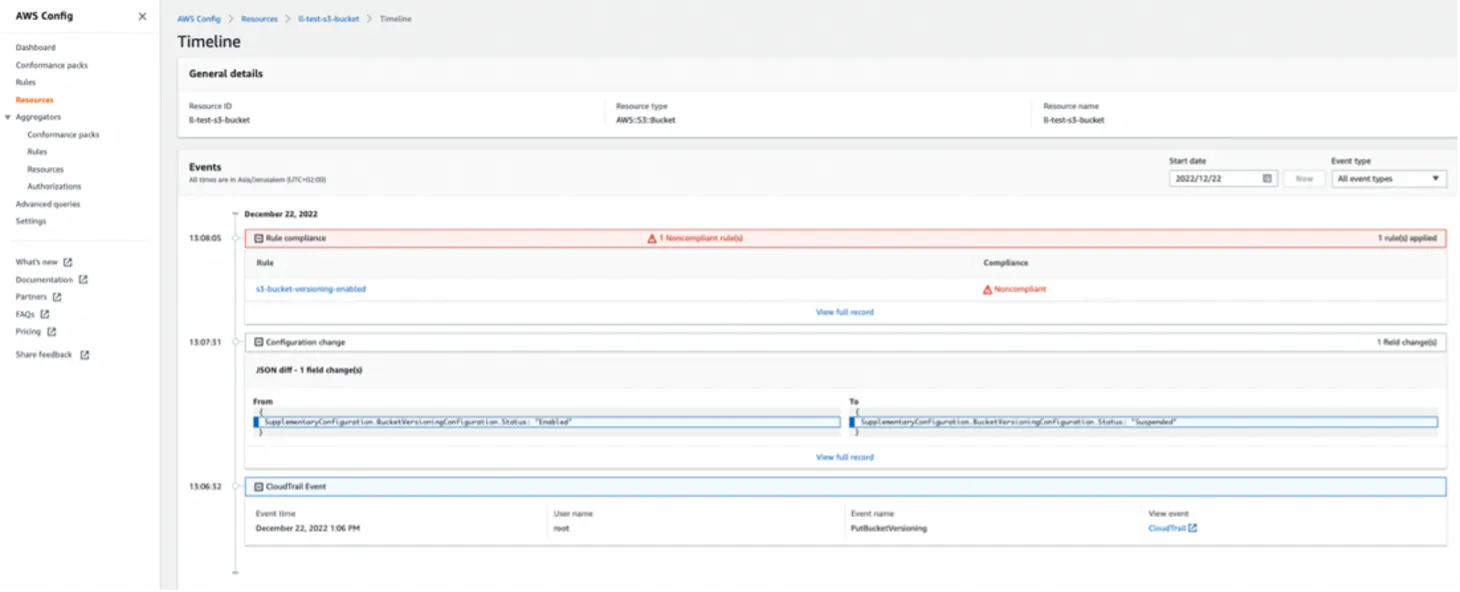Select the root user name value
1460x592 pixels.
click(x=562, y=528)
